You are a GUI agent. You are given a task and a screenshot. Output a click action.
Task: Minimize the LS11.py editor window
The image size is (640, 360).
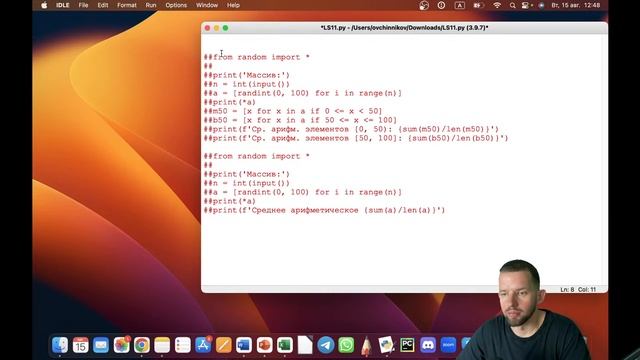click(216, 28)
